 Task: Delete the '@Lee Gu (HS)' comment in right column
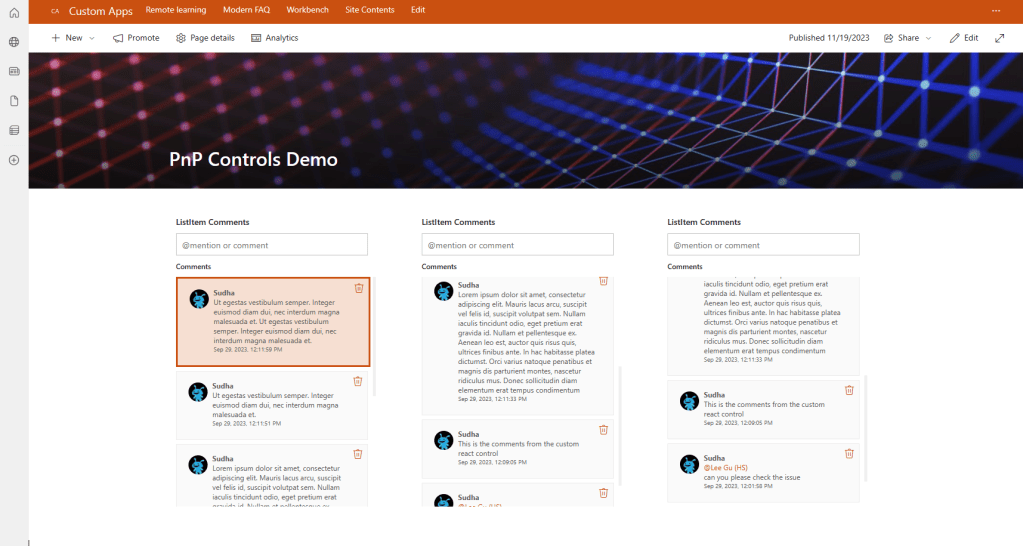click(849, 453)
